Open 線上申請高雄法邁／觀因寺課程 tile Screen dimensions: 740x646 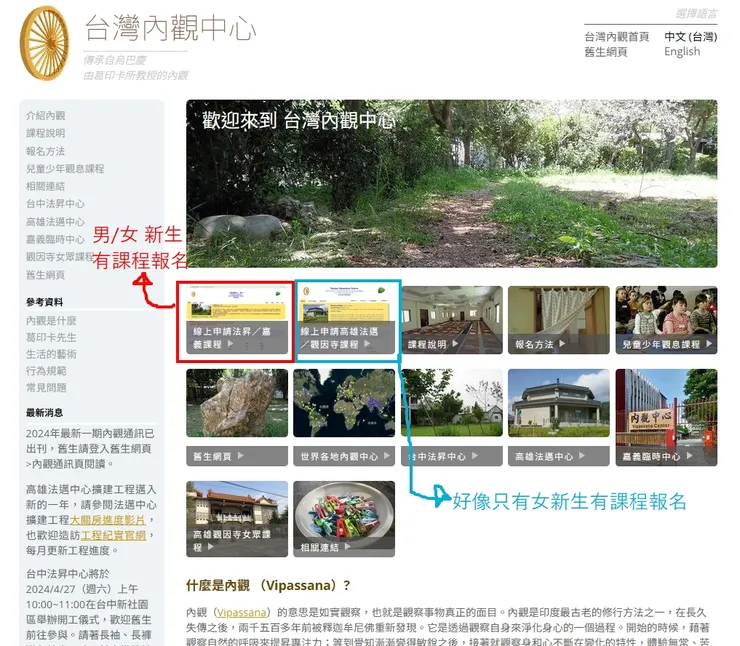344,320
